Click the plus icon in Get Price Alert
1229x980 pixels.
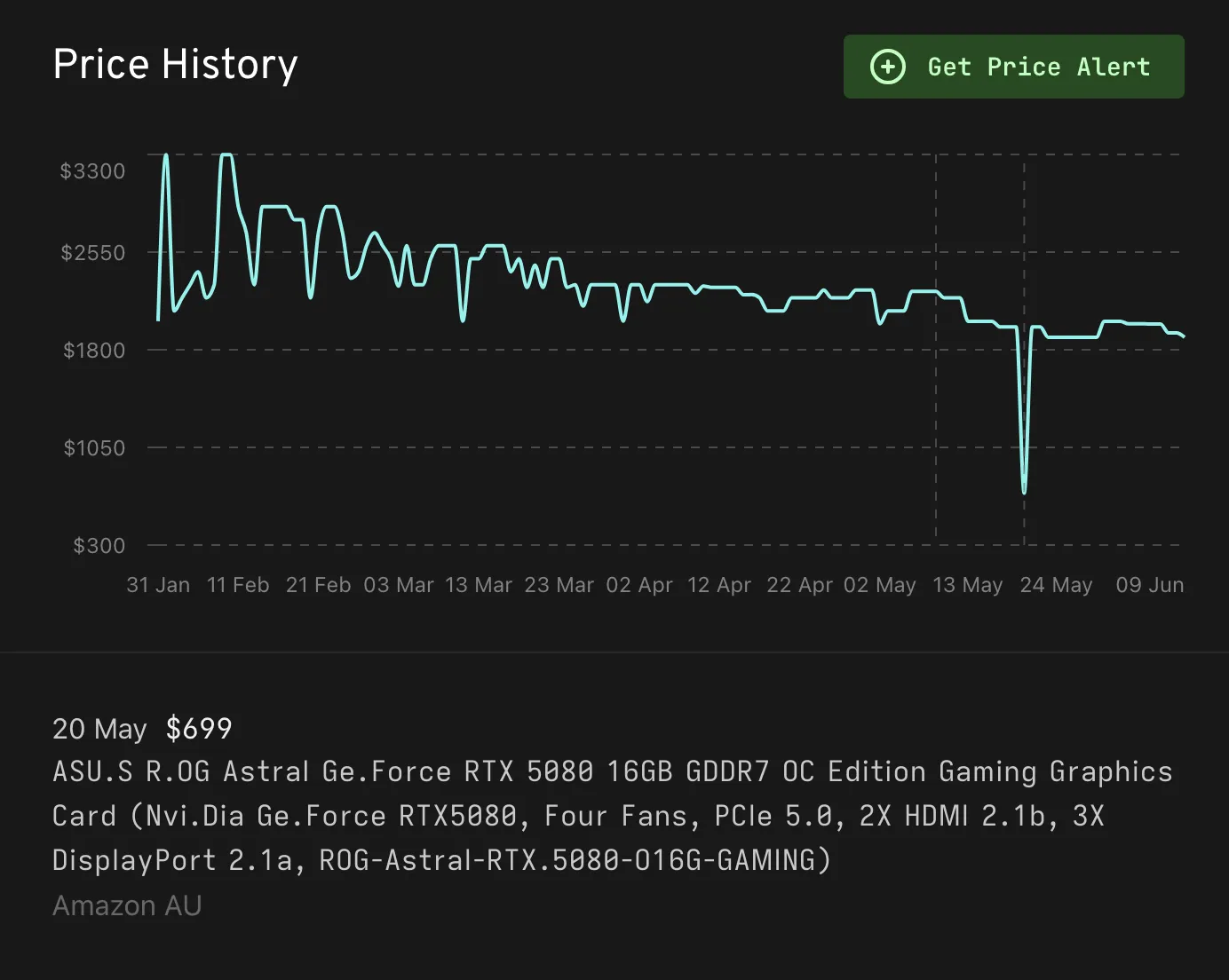point(888,67)
